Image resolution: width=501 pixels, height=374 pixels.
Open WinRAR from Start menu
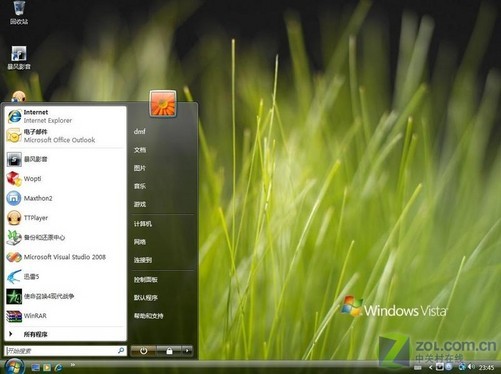tap(65, 316)
